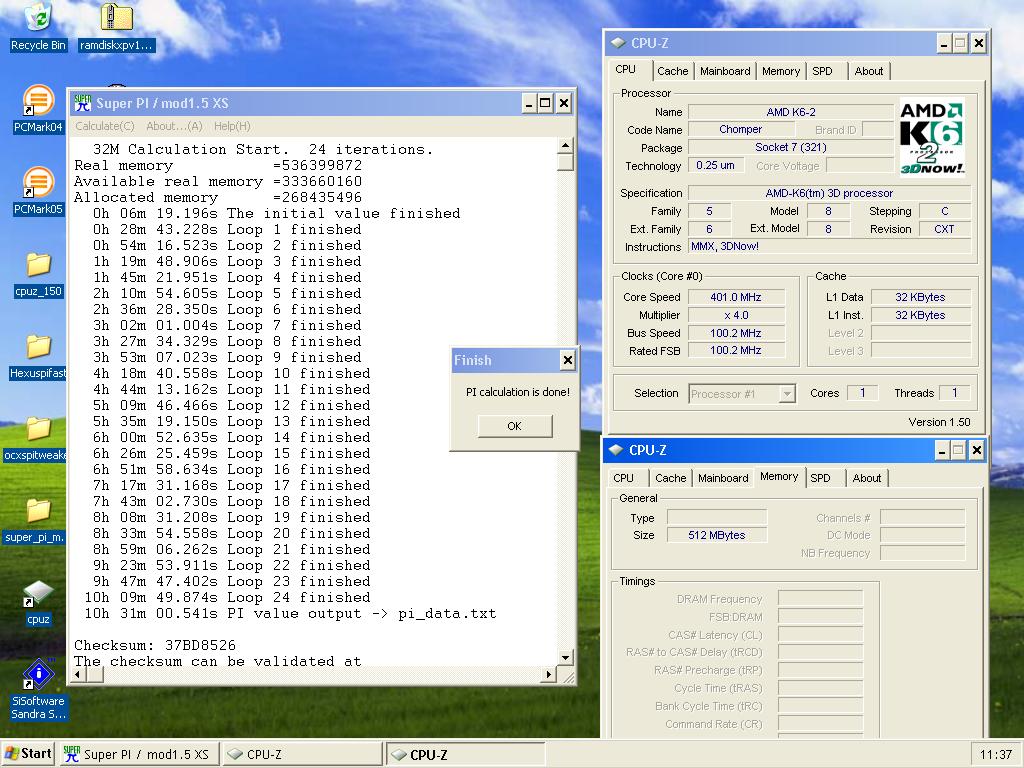Viewport: 1024px width, 768px height.
Task: Expand the Processor #1 selection dropdown
Action: tap(787, 394)
